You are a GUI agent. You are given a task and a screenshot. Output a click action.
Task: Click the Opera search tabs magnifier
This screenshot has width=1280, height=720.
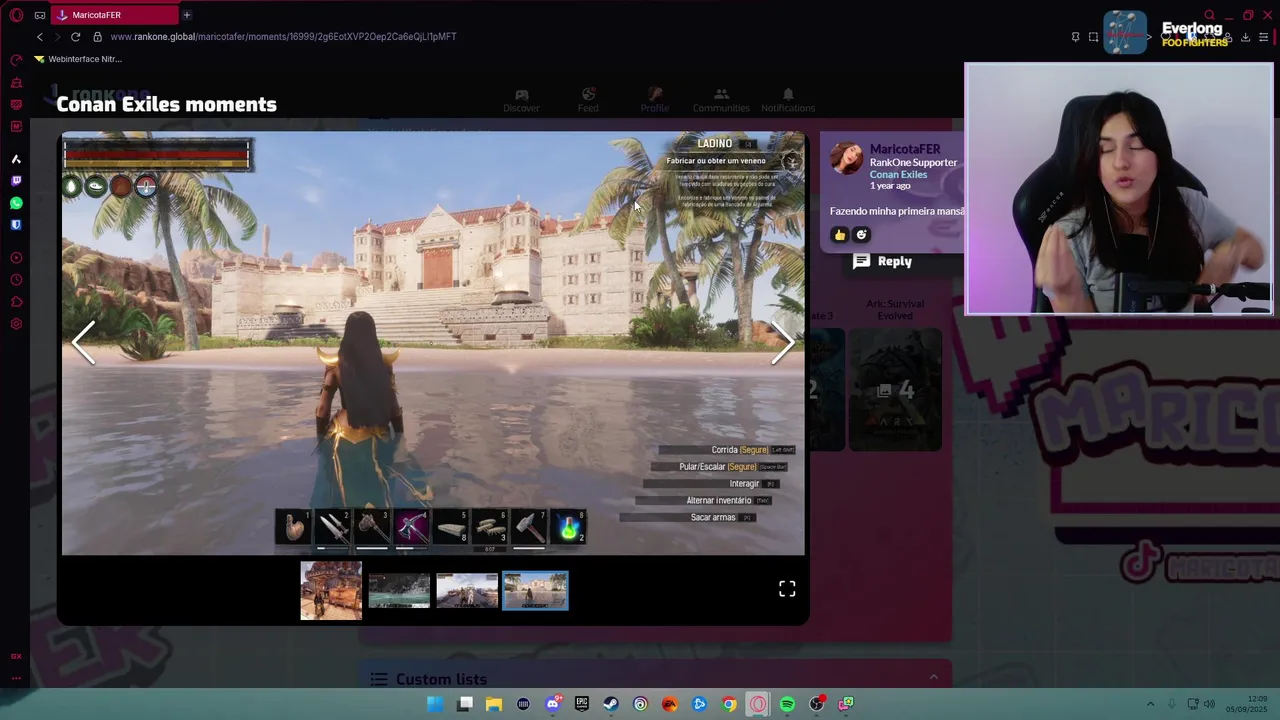pyautogui.click(x=1209, y=15)
